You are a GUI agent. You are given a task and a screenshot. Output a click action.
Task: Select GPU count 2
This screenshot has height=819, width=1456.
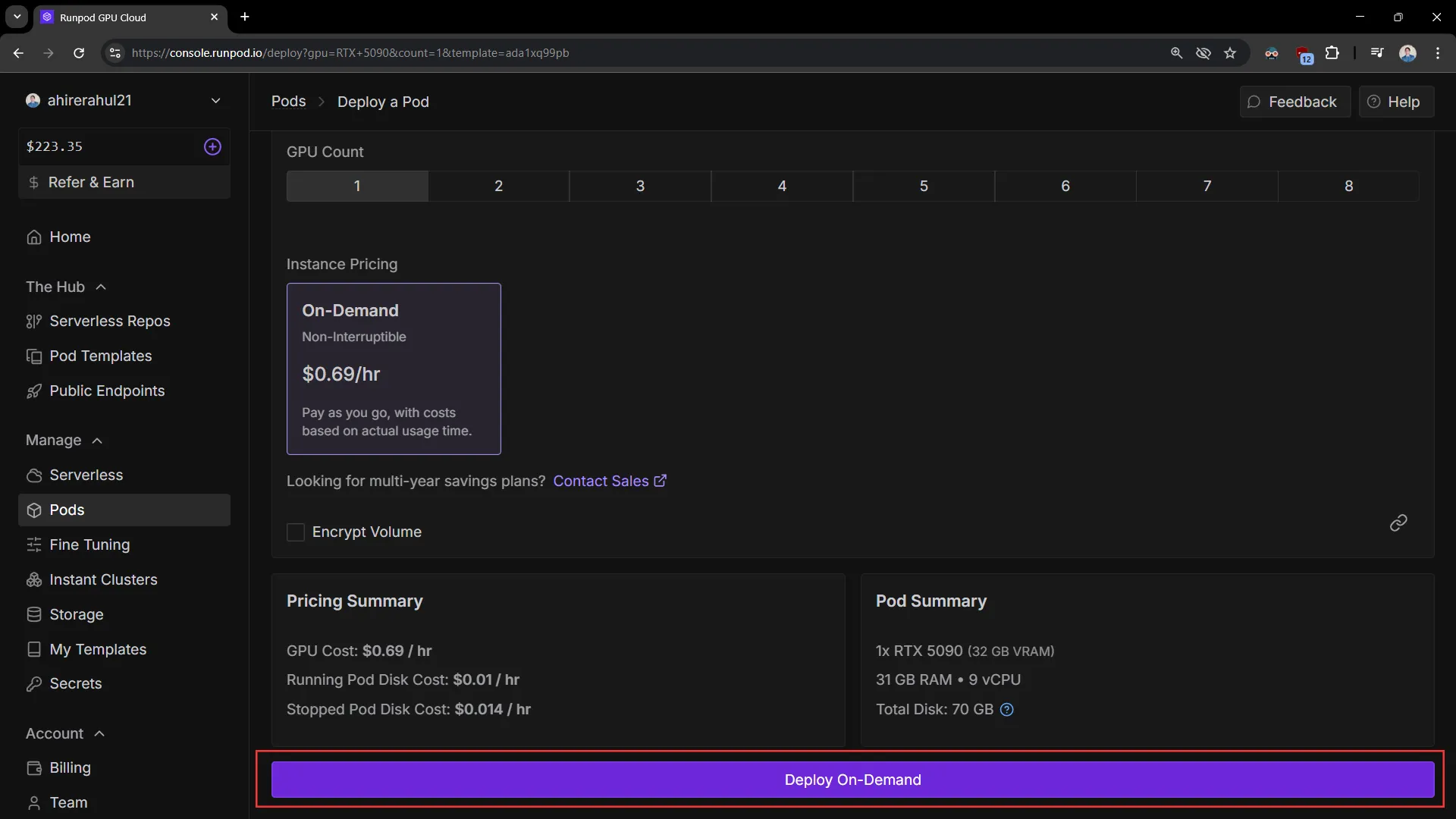(498, 186)
